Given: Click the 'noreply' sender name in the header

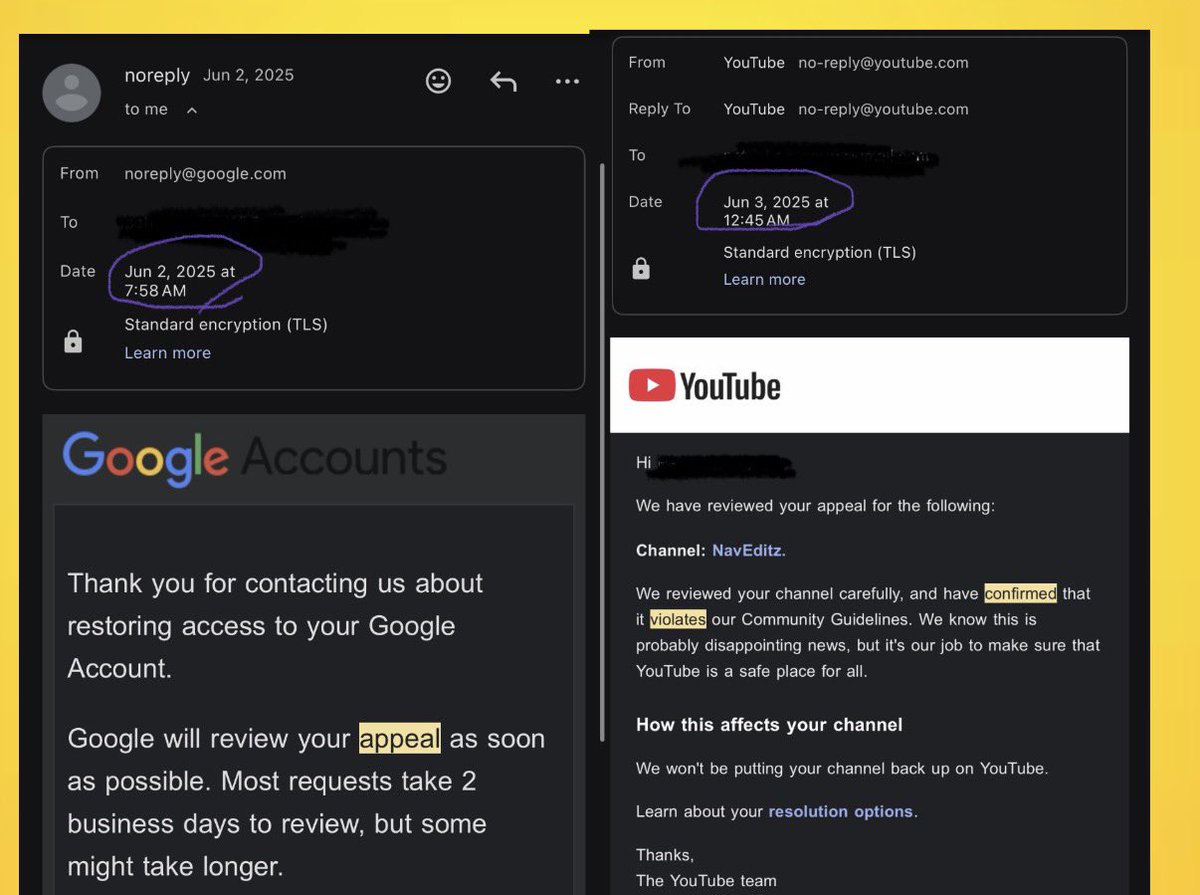Looking at the screenshot, I should [x=157, y=75].
